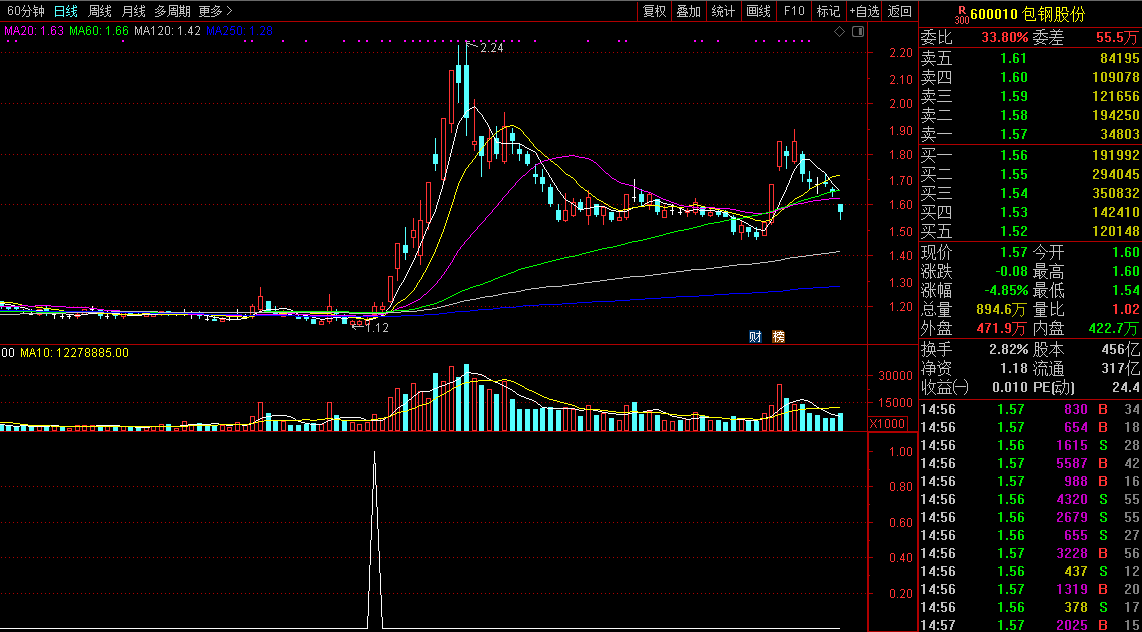Click the 今开 opening price 1.60

pos(1125,253)
